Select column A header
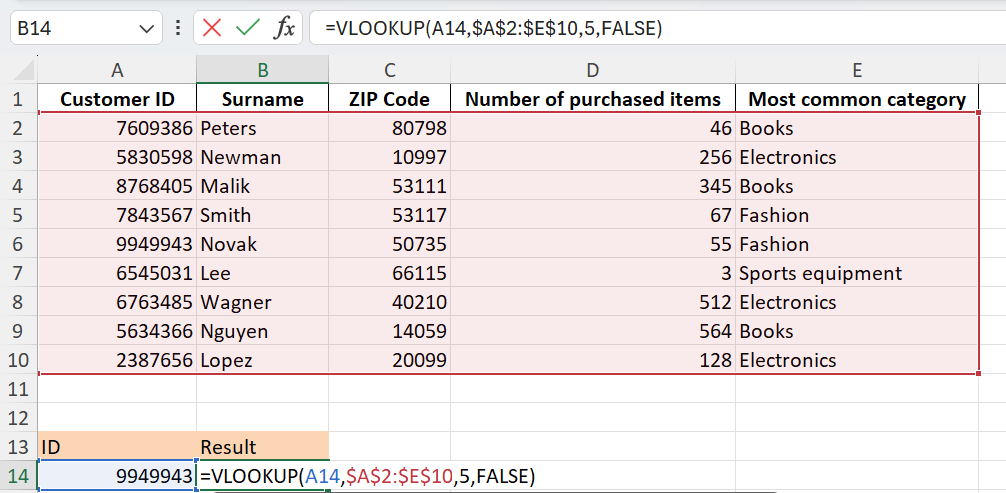Viewport: 1006px width, 493px height. point(117,70)
